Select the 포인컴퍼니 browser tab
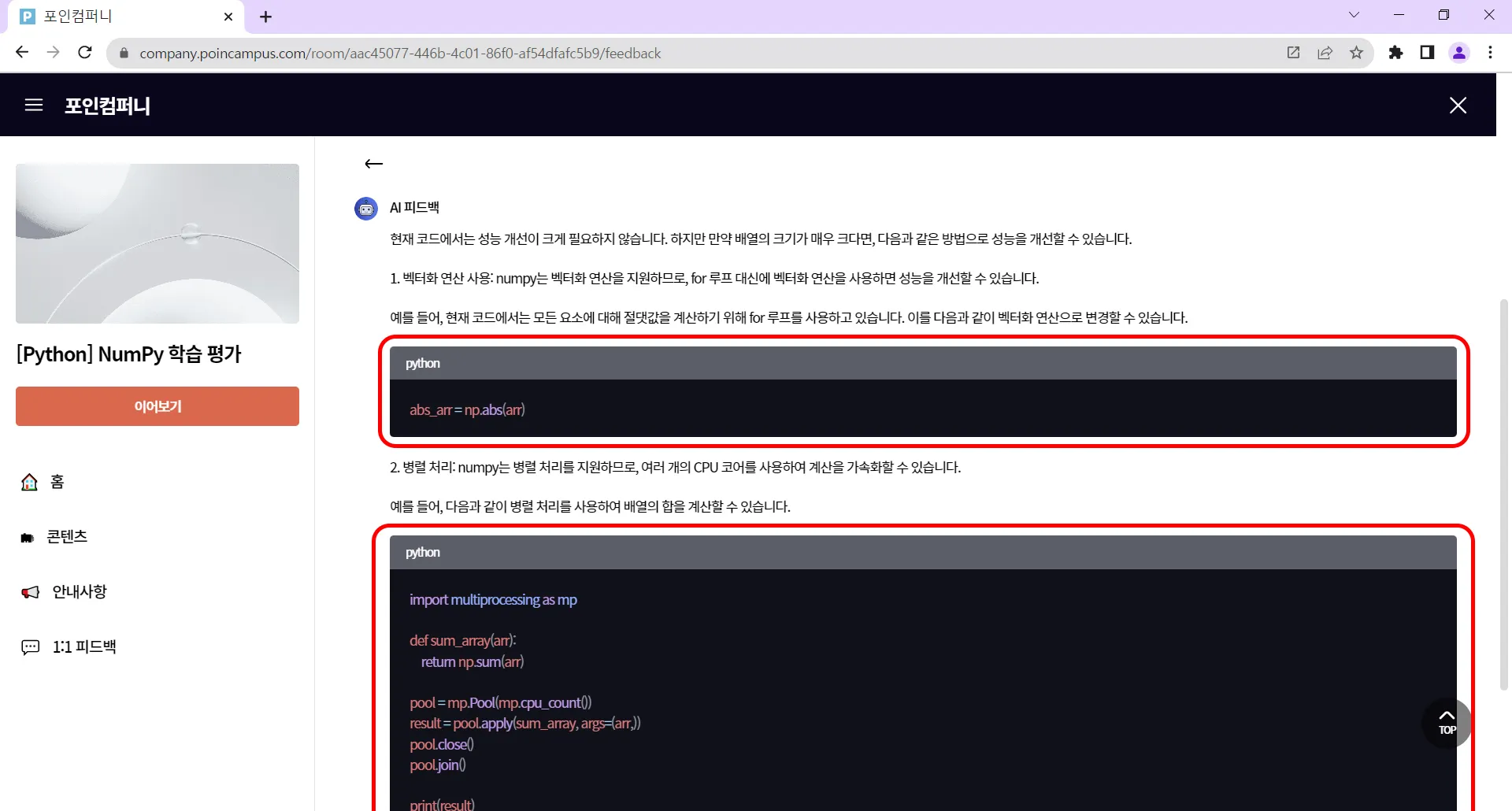 126,17
